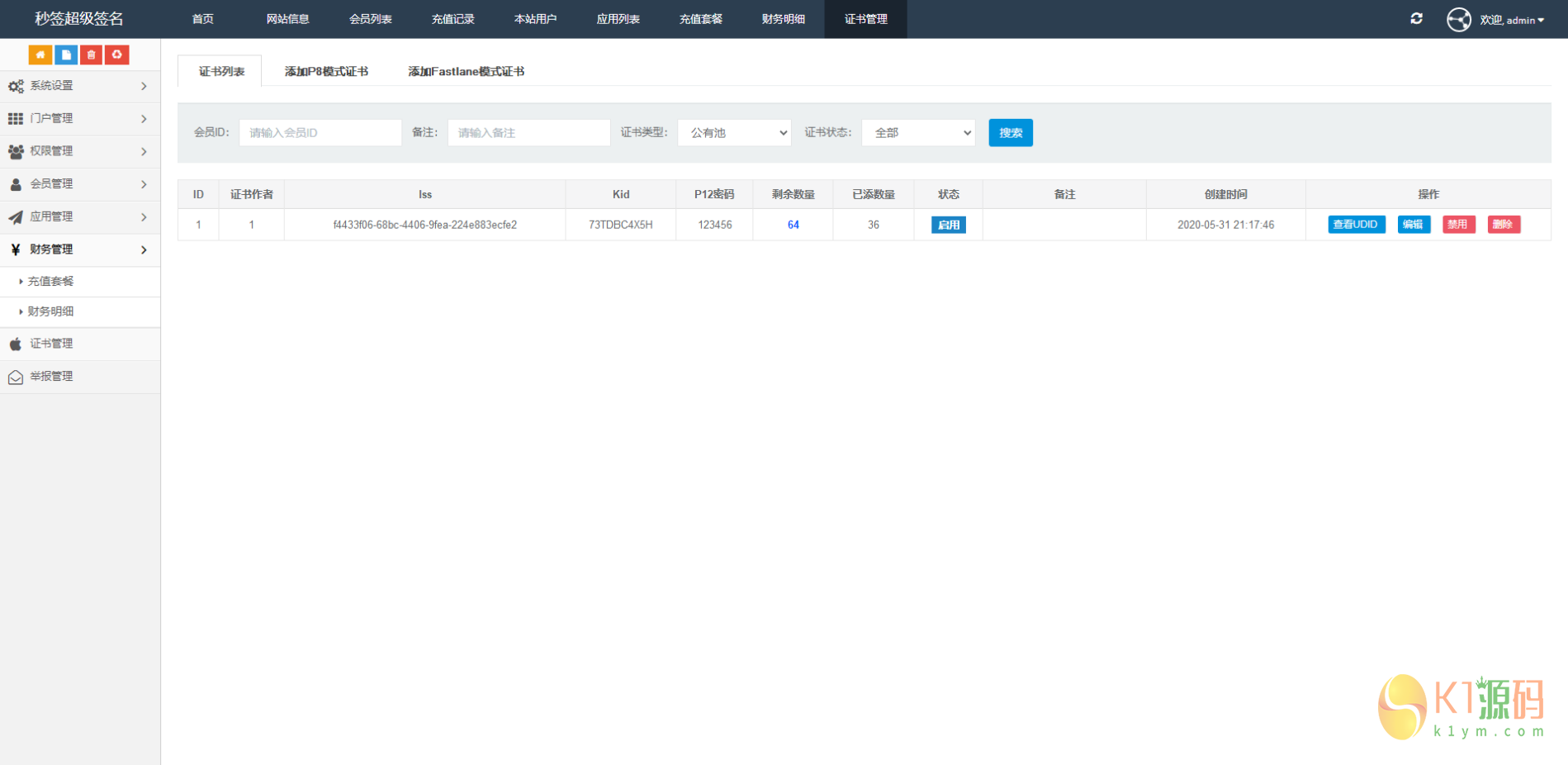Screen dimensions: 1568x765
Task: Click the Apple icon for 证书管理
Action: pyautogui.click(x=16, y=344)
